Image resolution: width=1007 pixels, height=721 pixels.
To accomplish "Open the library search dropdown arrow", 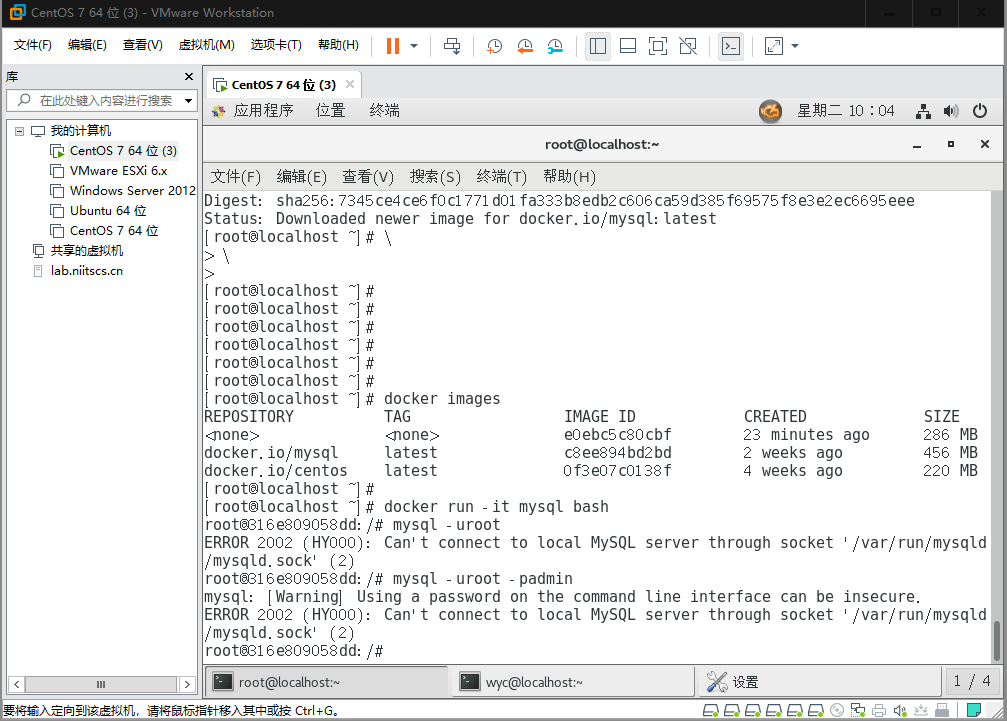I will 188,100.
